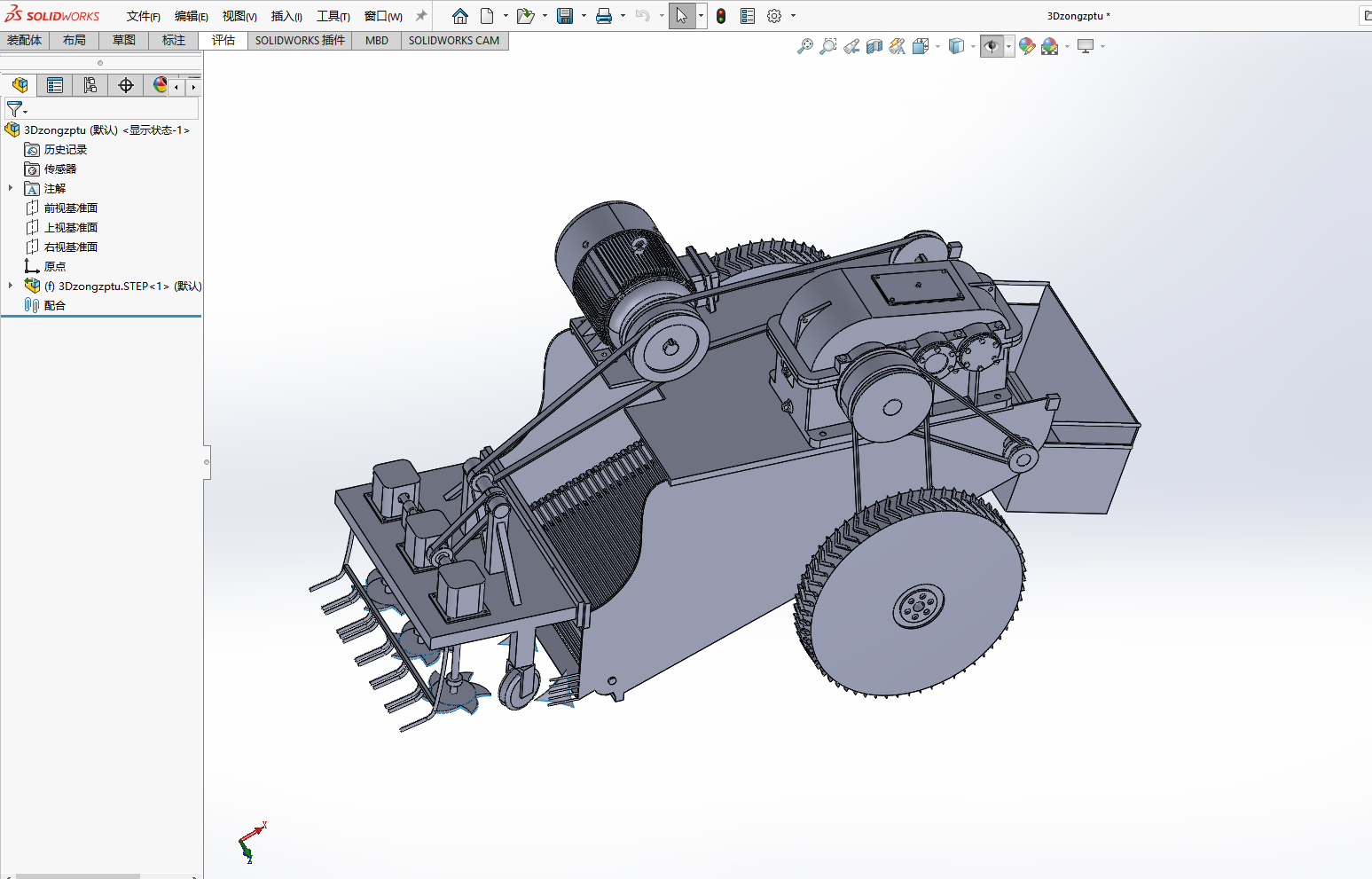The height and width of the screenshot is (879, 1372).
Task: Open dropdown arrow next to Select cursor
Action: (x=701, y=16)
